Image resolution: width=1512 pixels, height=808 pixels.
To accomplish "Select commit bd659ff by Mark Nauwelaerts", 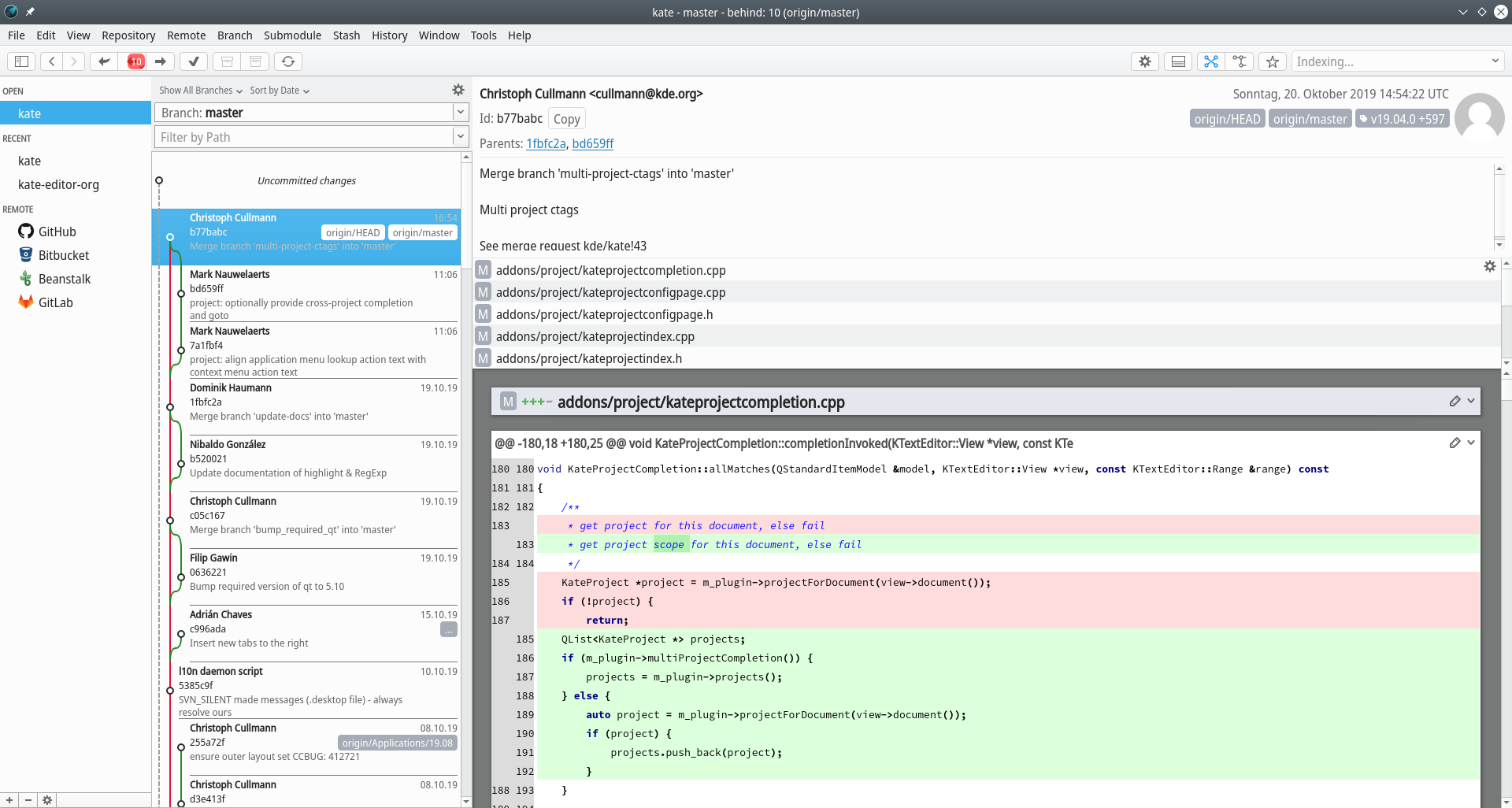I will click(x=306, y=294).
